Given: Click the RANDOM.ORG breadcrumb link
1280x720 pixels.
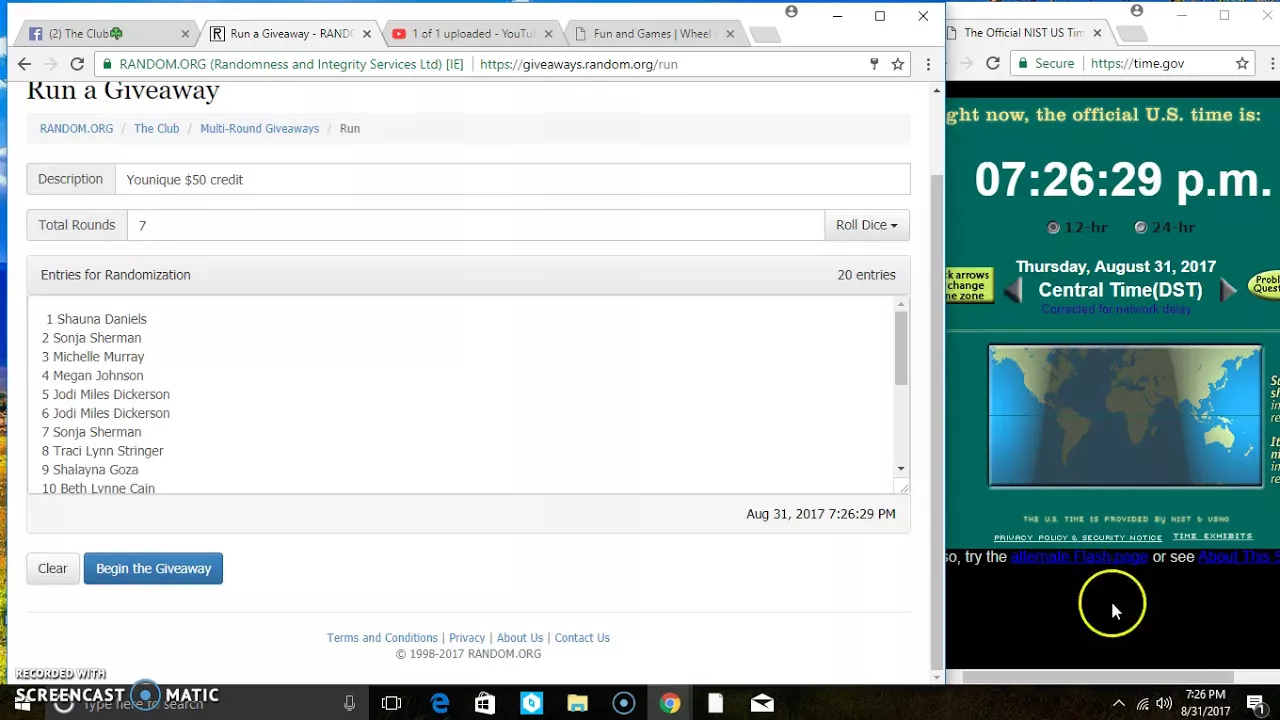Looking at the screenshot, I should [x=76, y=128].
